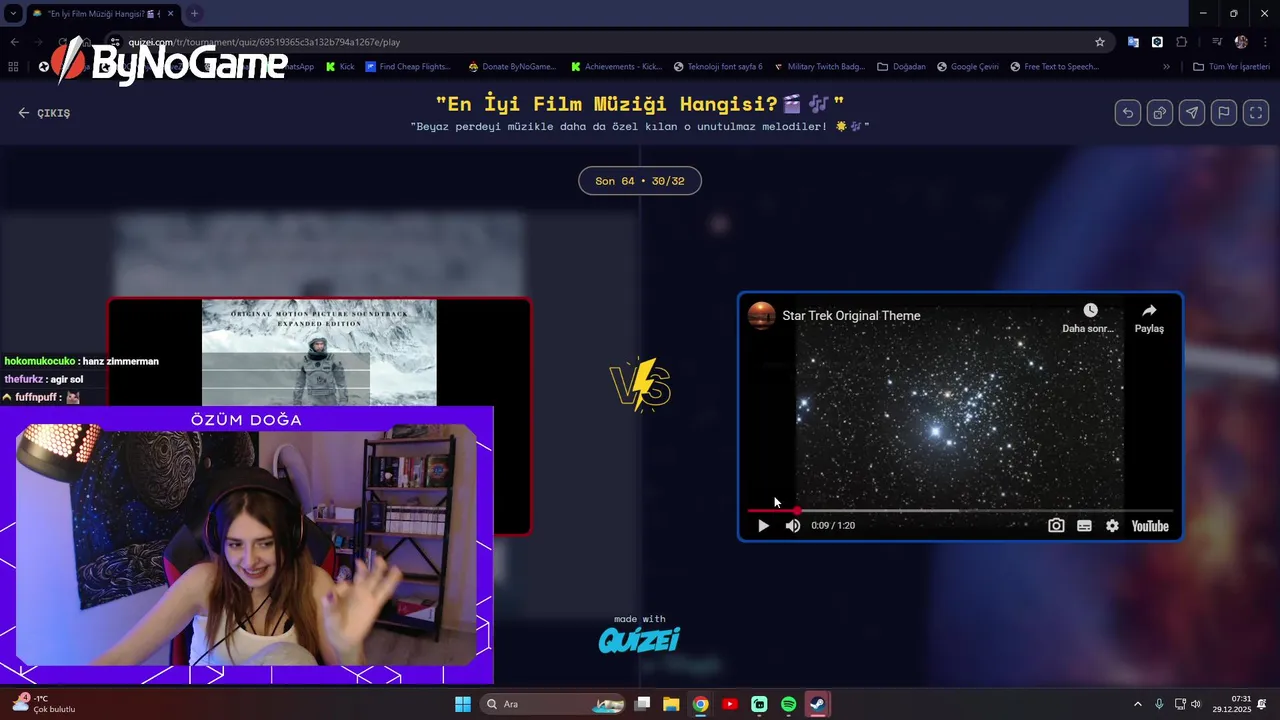The image size is (1280, 720).
Task: Open the Google Translate extension
Action: 1133,42
